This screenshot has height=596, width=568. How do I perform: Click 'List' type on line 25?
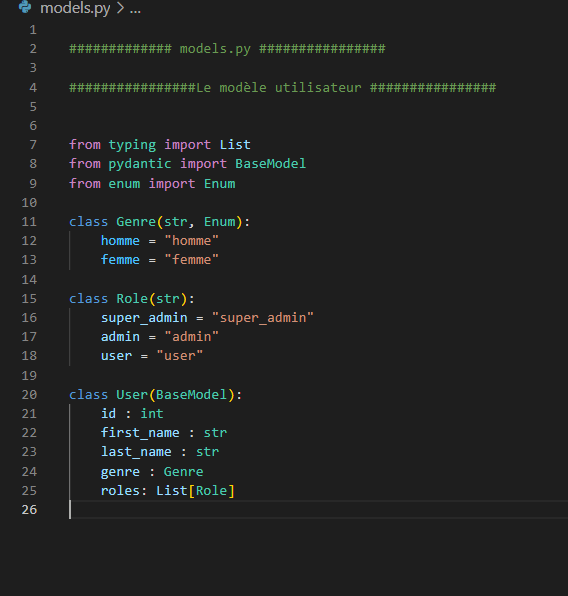[172, 491]
